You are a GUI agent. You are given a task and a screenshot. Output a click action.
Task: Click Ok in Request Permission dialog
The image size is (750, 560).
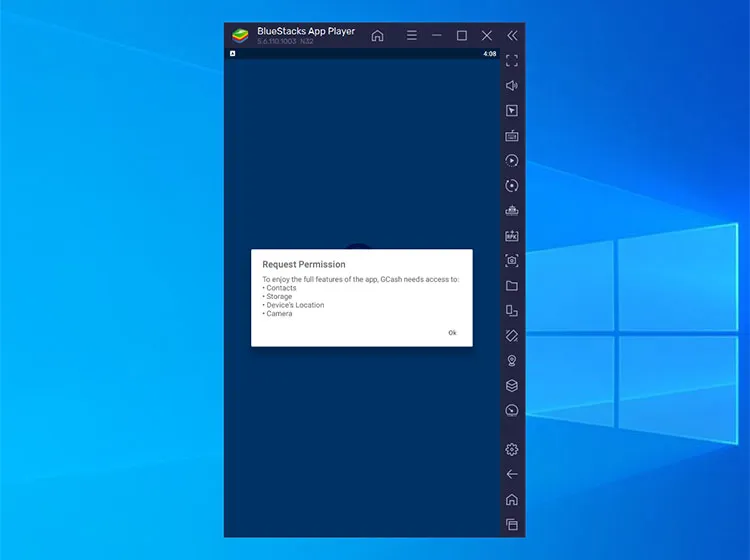tap(452, 333)
